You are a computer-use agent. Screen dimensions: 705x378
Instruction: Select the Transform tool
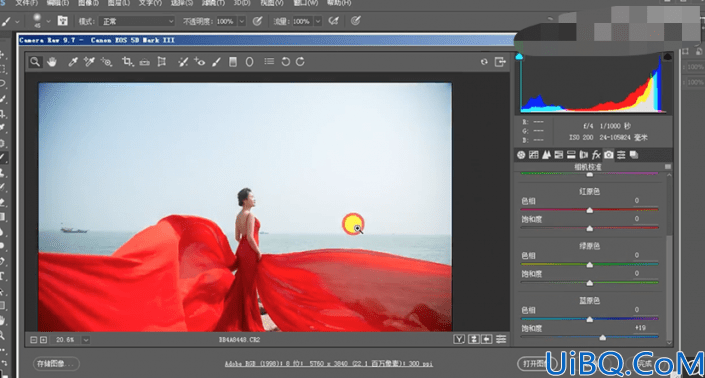point(161,62)
